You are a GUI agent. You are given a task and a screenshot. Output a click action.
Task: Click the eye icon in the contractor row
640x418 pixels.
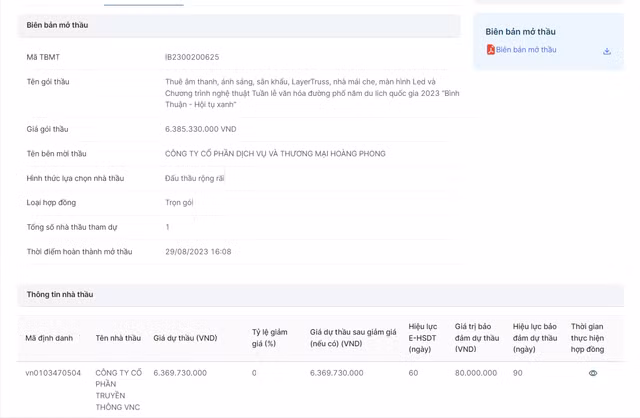click(x=593, y=373)
